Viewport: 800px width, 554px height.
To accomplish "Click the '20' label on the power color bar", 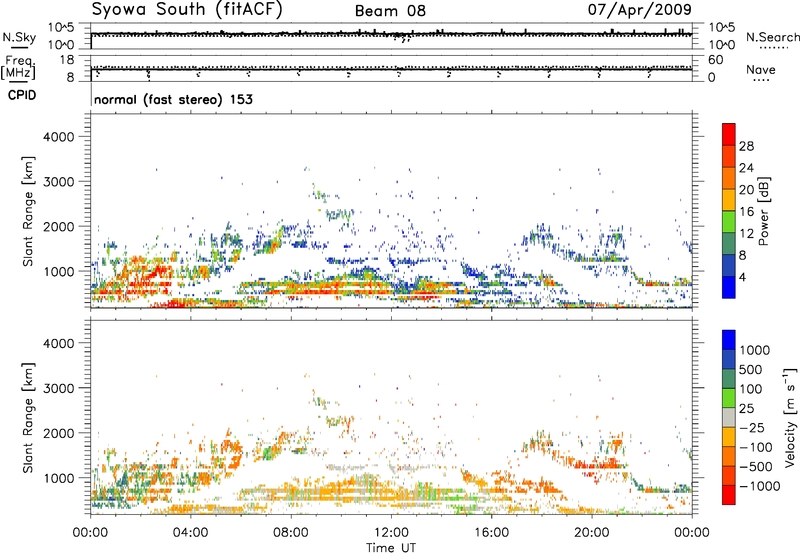I will (x=746, y=190).
